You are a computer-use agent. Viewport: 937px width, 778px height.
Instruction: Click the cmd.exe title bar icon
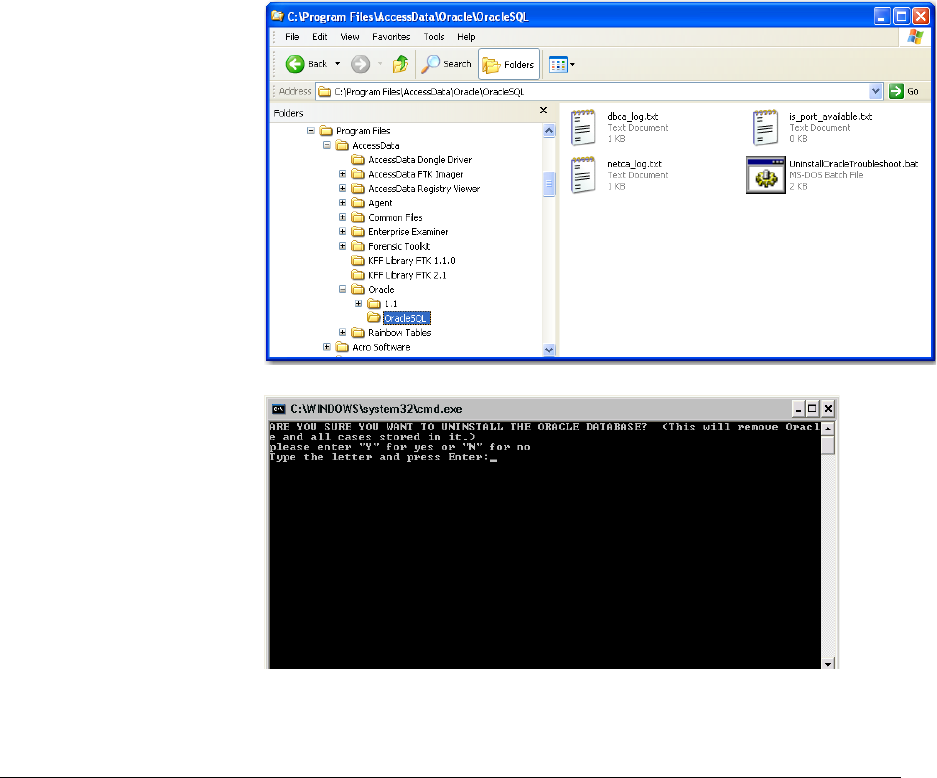click(278, 409)
